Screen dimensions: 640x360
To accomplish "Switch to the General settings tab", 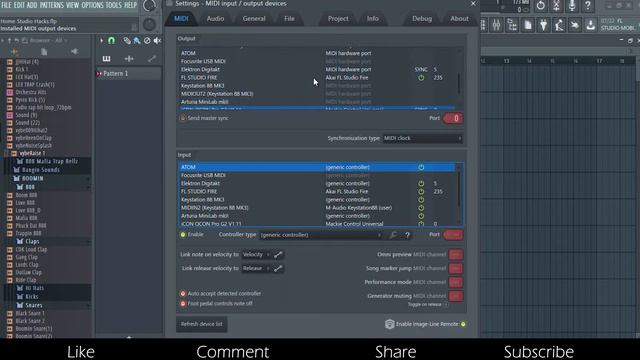I will click(x=254, y=18).
